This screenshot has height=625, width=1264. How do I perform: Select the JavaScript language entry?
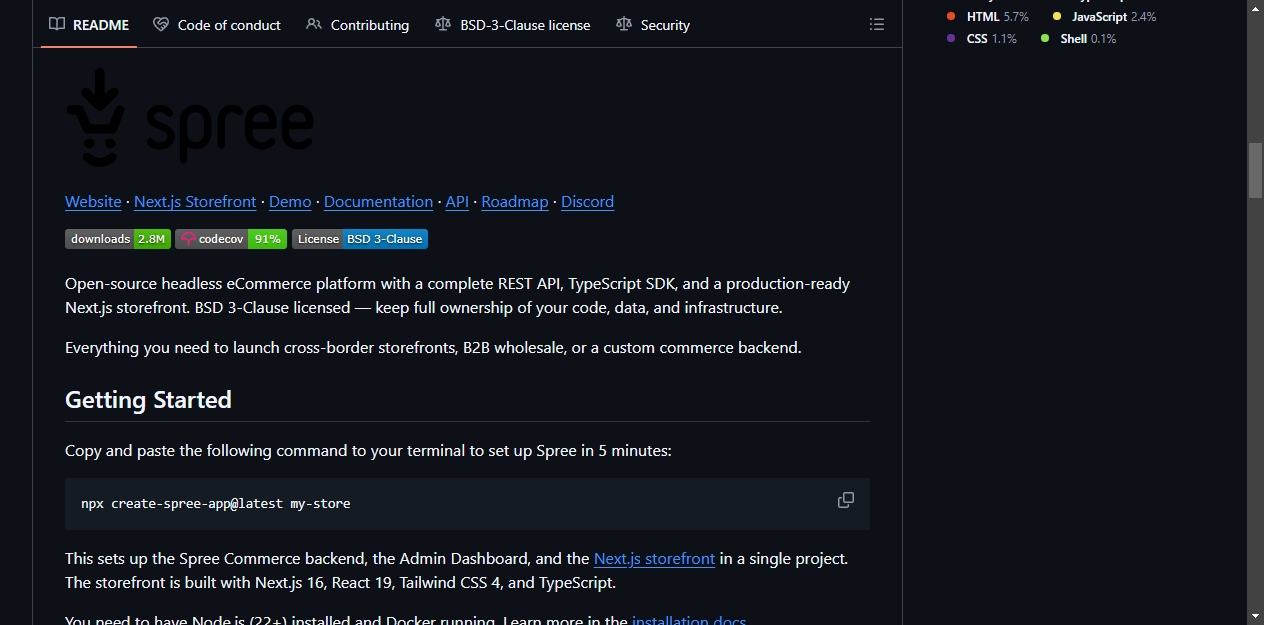point(1104,17)
